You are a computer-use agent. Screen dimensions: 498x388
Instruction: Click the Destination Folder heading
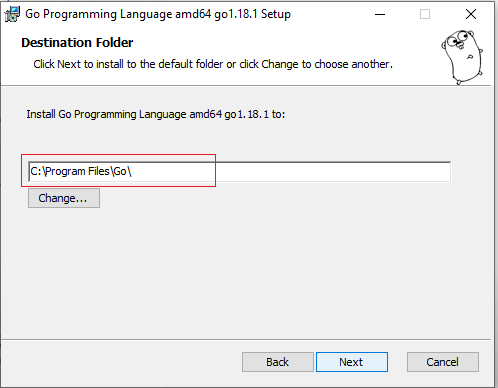coord(77,43)
